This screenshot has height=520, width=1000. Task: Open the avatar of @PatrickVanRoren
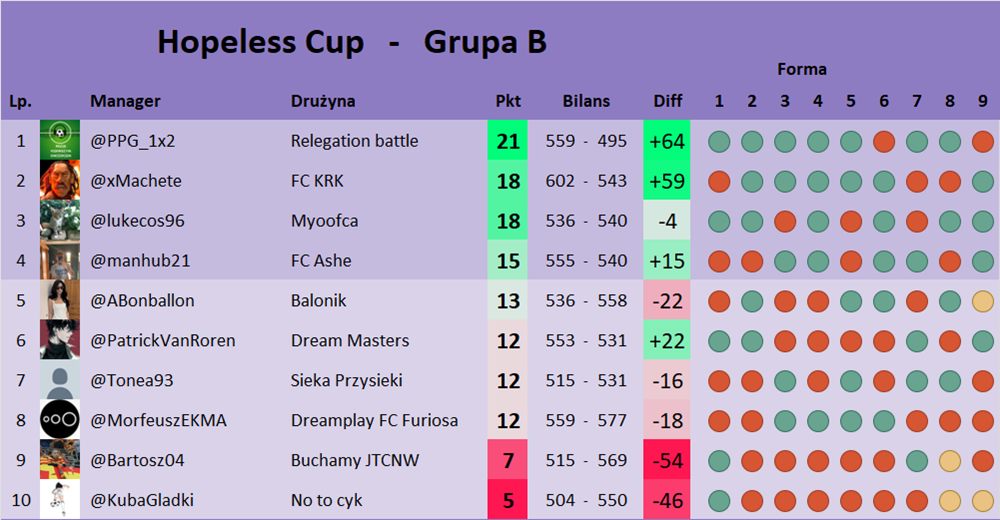pos(59,340)
